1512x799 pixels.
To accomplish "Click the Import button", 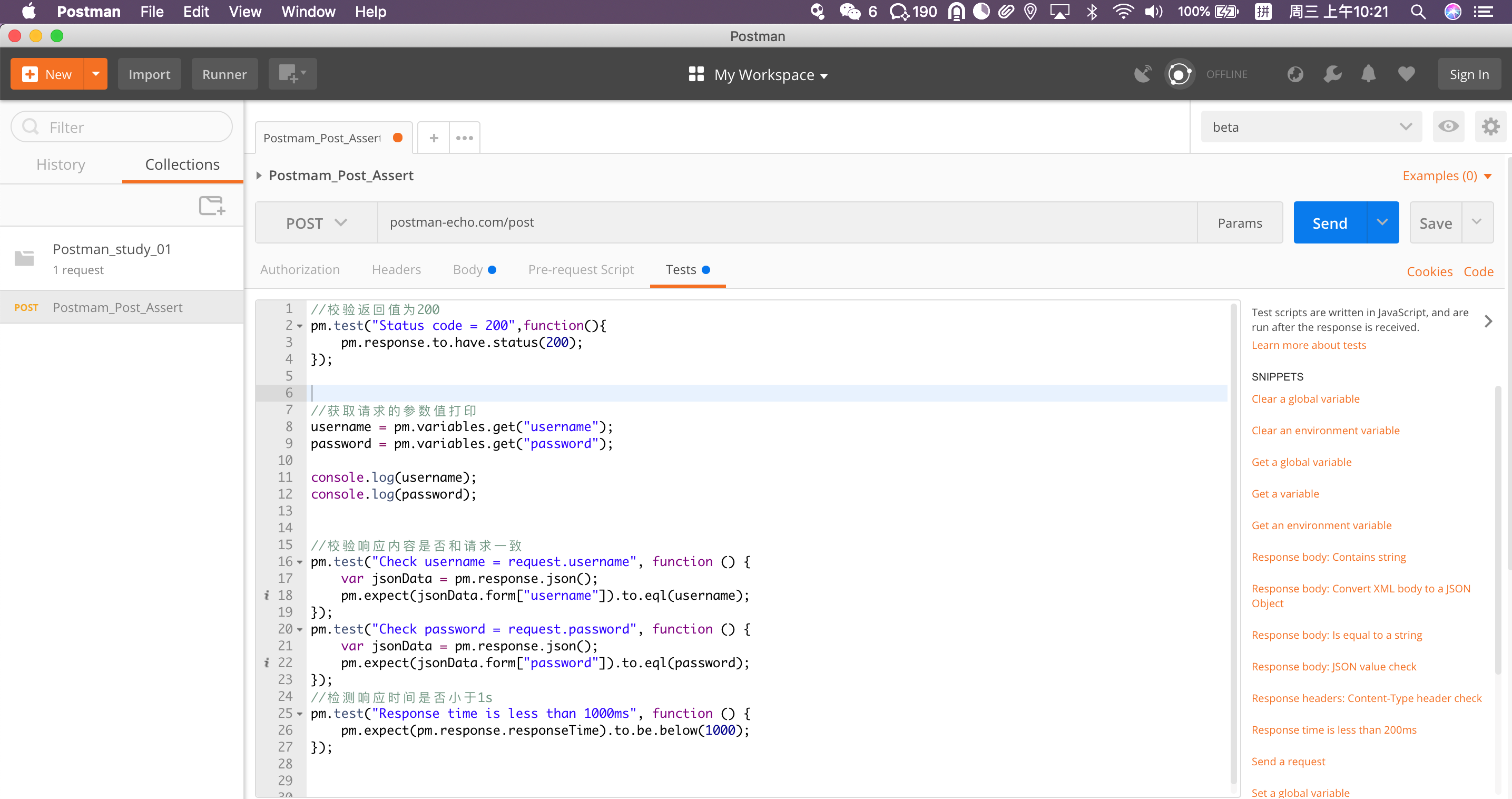I will point(149,74).
